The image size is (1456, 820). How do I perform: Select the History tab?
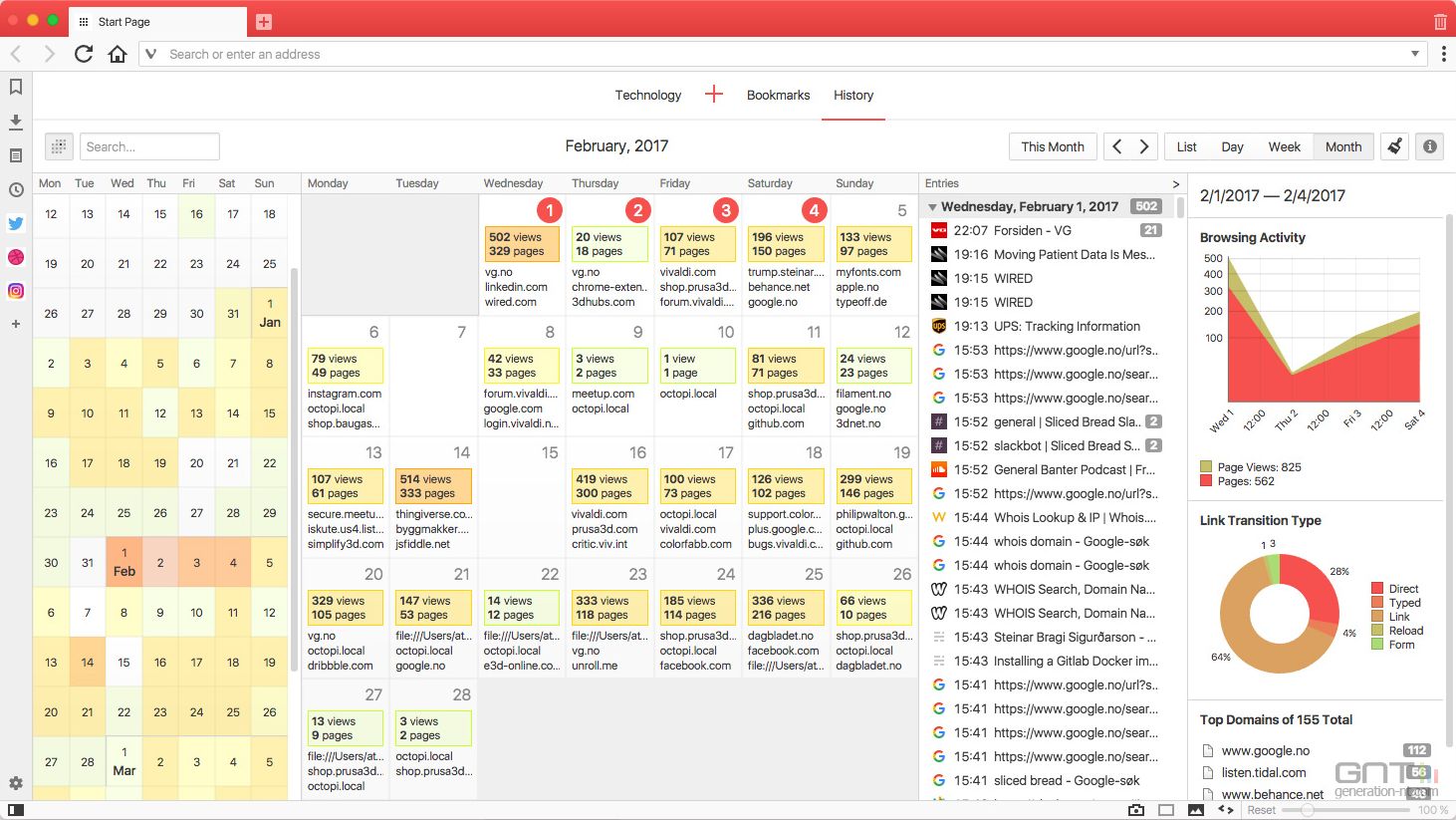[853, 95]
